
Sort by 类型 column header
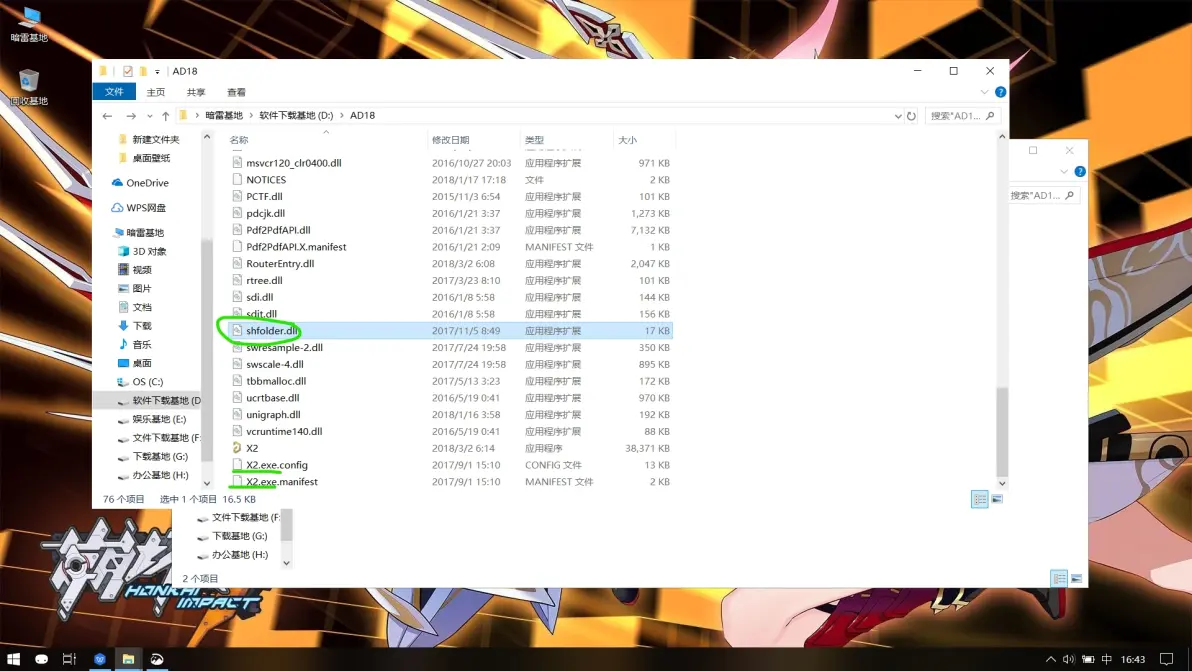(566, 140)
